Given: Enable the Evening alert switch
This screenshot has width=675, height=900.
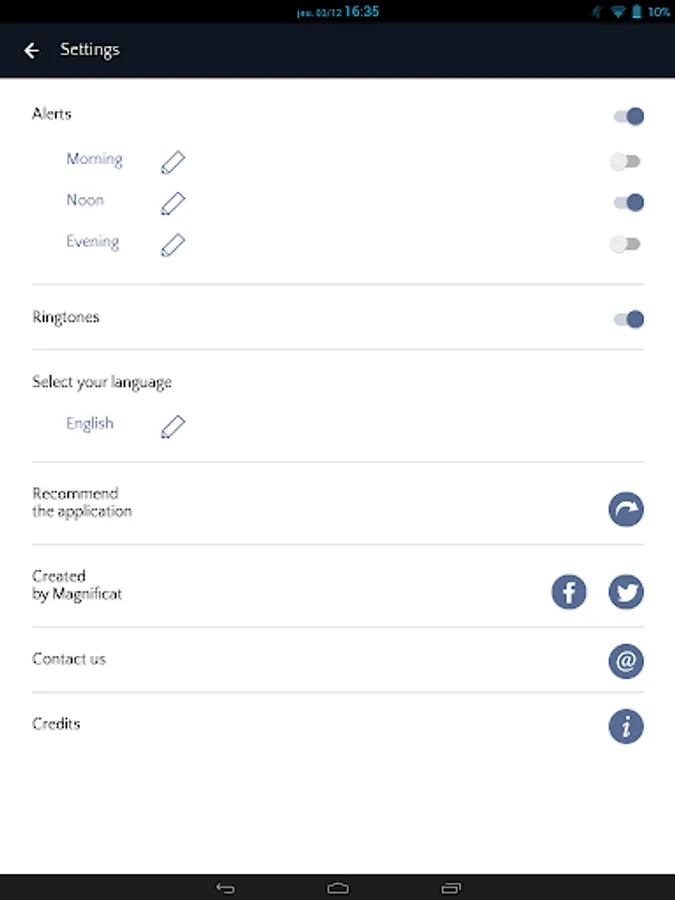Looking at the screenshot, I should coord(626,244).
